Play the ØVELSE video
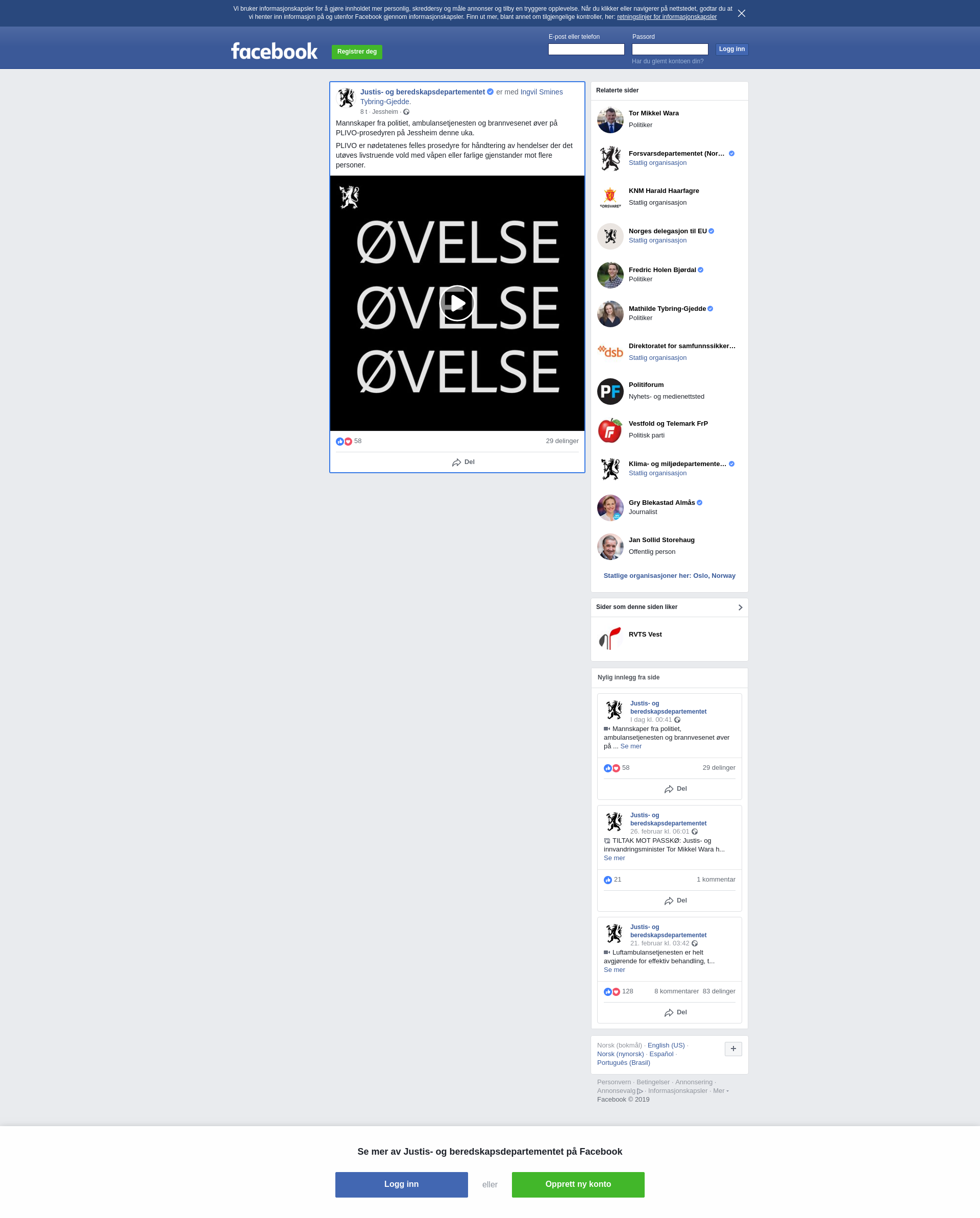The height and width of the screenshot is (1218, 980). coord(457,303)
